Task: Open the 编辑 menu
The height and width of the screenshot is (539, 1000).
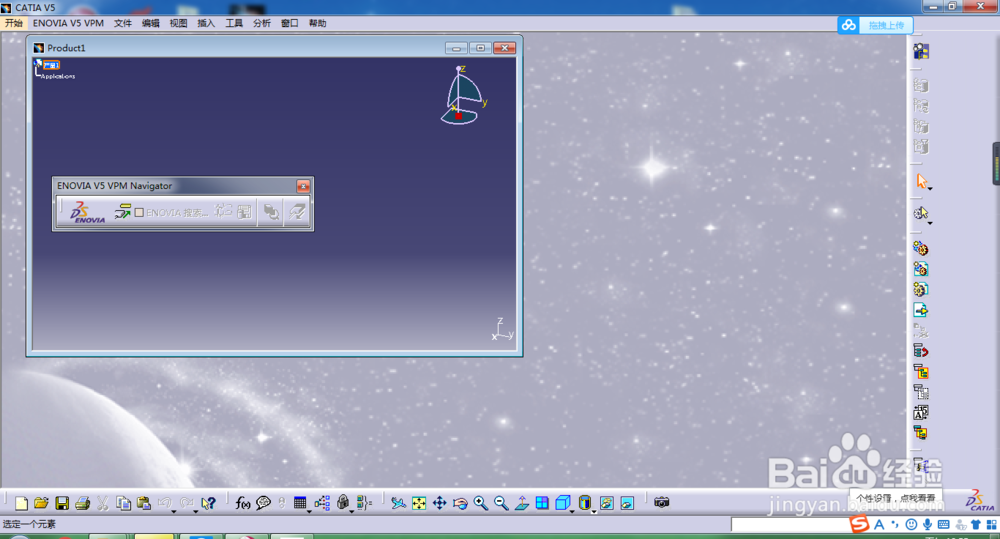Action: tap(151, 23)
